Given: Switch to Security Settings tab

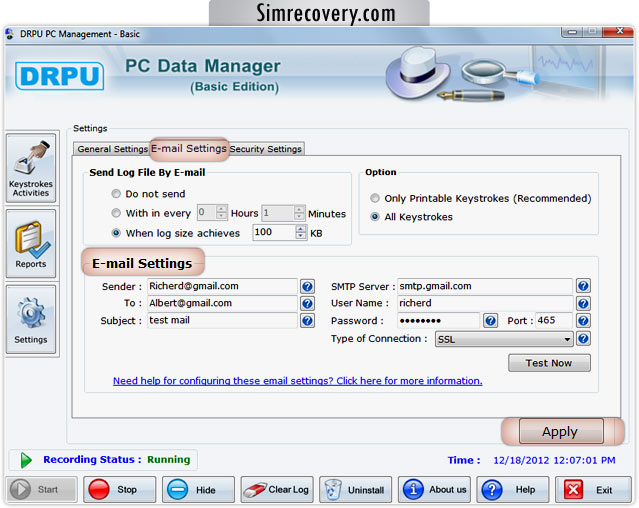Looking at the screenshot, I should tap(265, 149).
